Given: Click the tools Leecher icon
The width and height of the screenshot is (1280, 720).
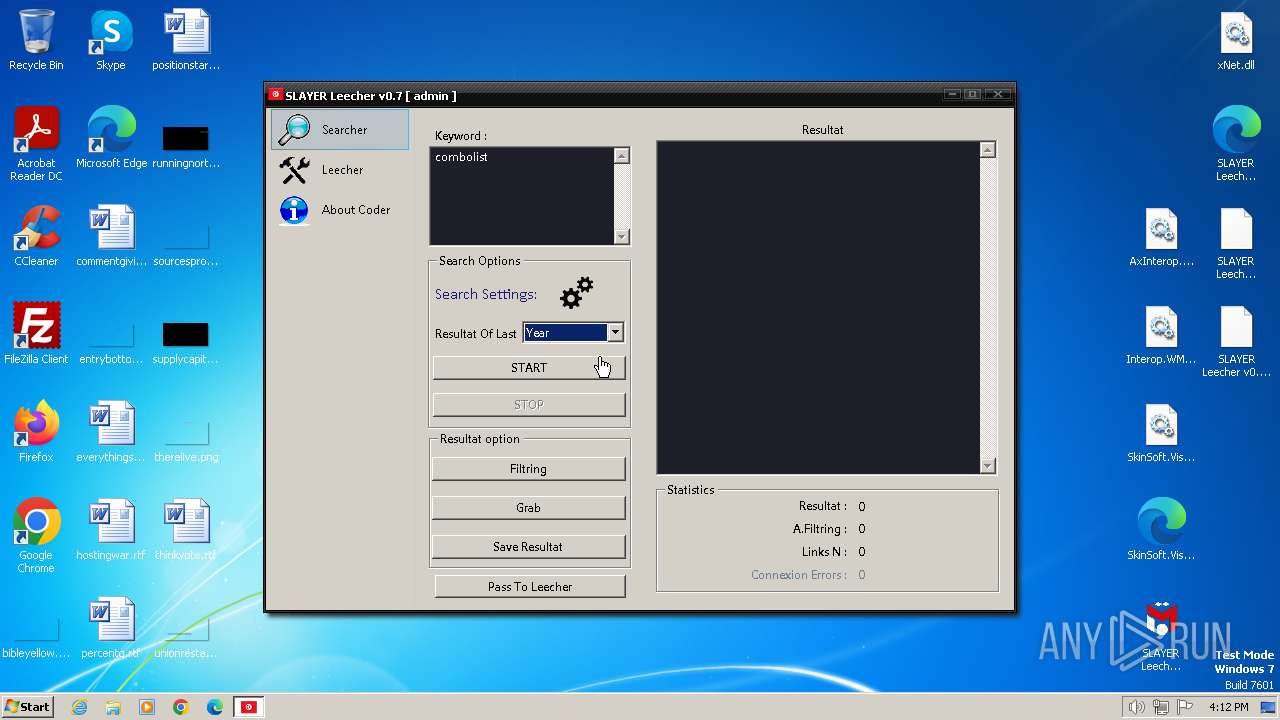Looking at the screenshot, I should [x=294, y=170].
